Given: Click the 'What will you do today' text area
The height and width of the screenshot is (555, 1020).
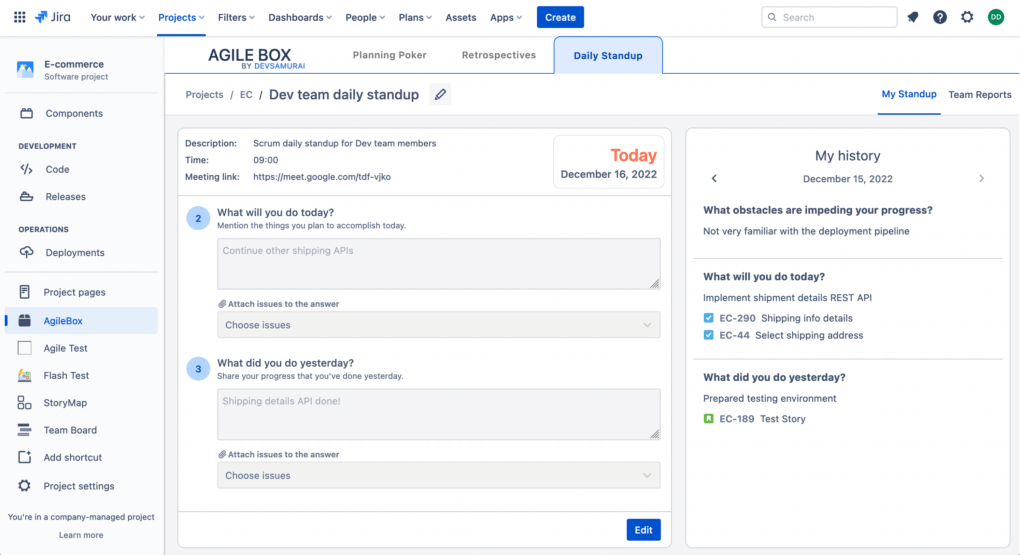Looking at the screenshot, I should point(438,264).
